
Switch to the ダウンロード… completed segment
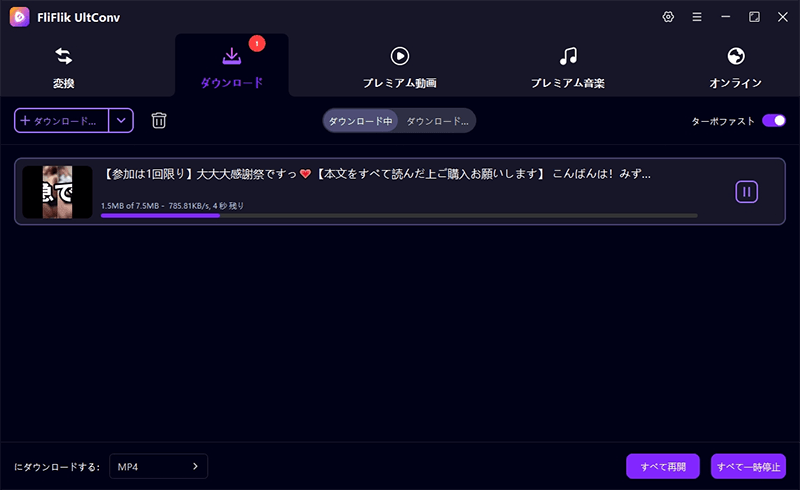tap(437, 121)
